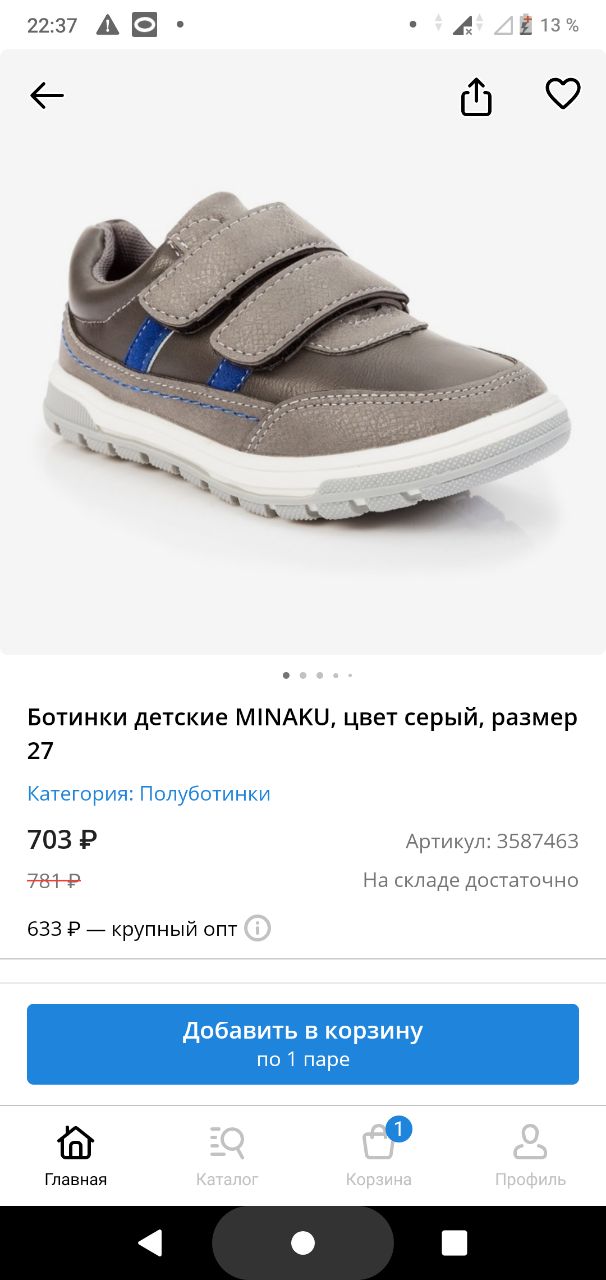Open the Каталог tab
The width and height of the screenshot is (606, 1280).
click(x=227, y=1155)
